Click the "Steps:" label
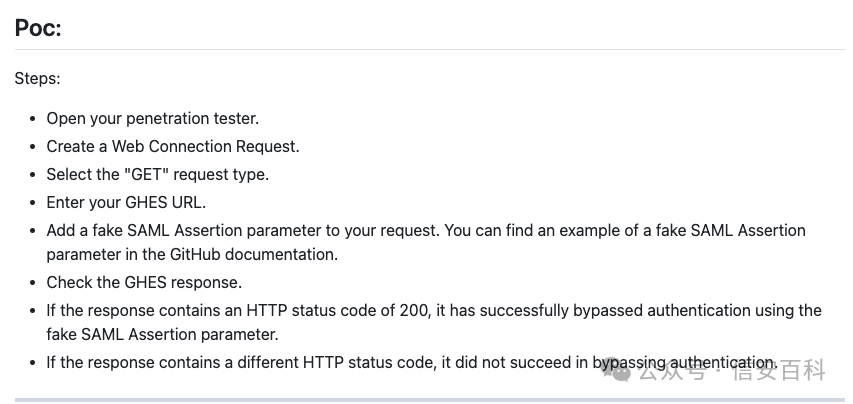 point(37,78)
